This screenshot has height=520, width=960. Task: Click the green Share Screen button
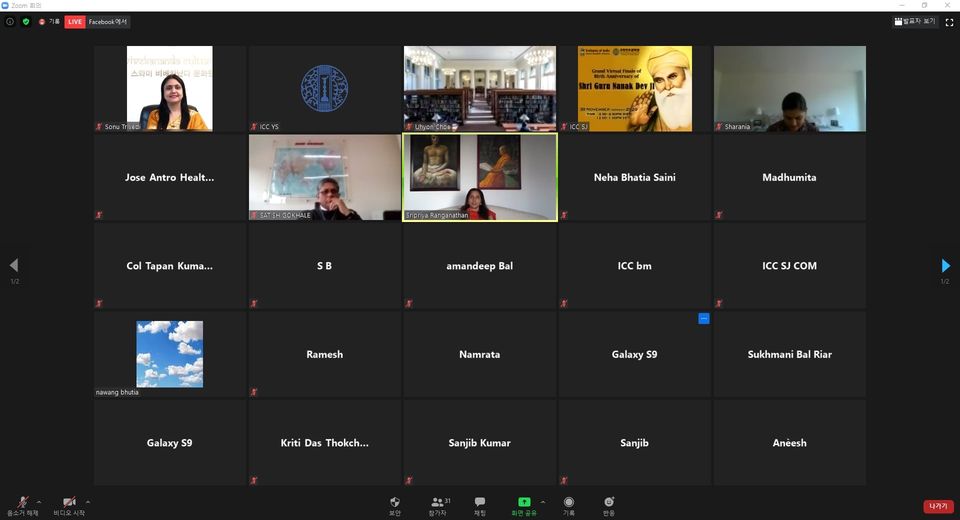click(523, 503)
